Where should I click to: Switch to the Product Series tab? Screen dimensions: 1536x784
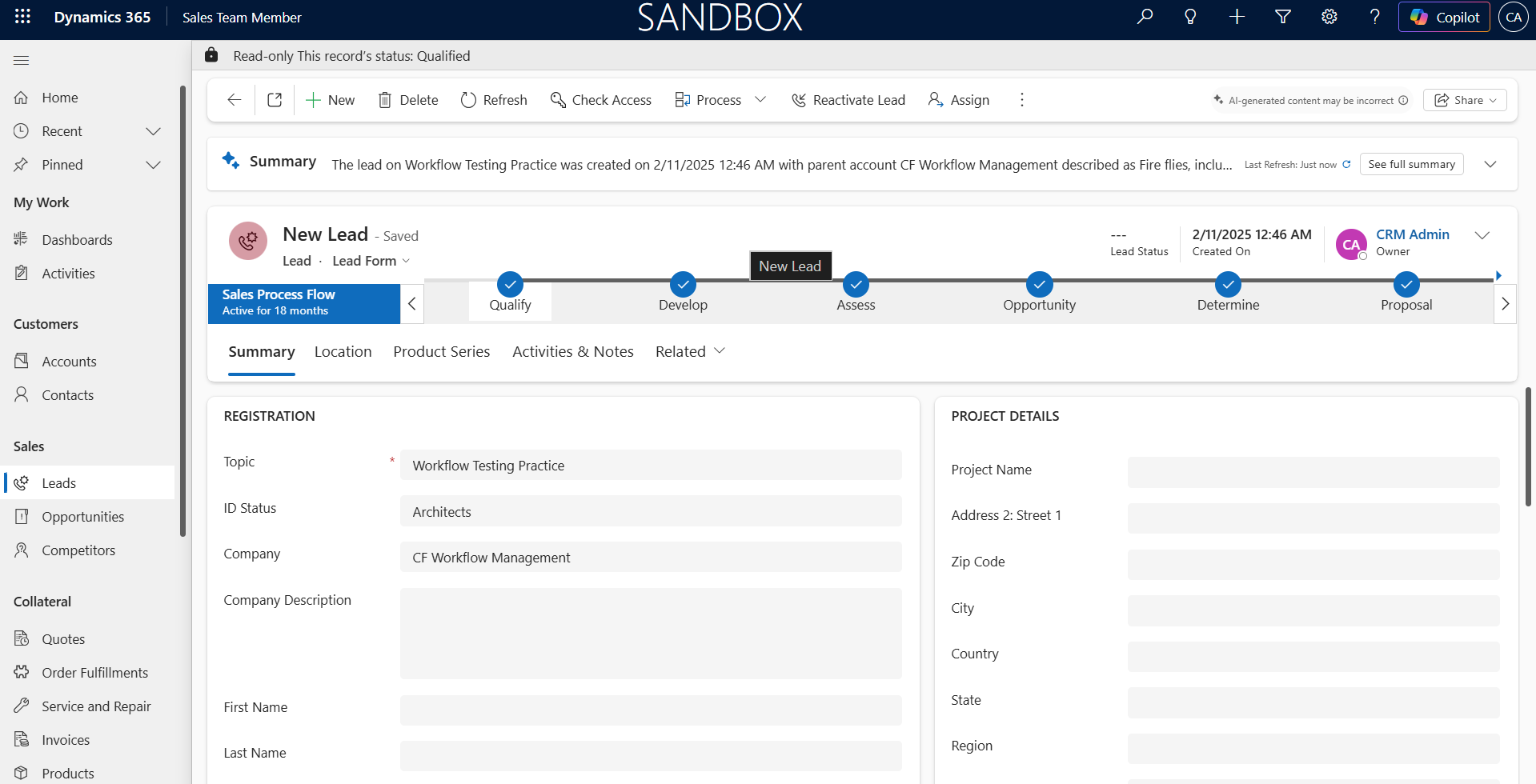pos(442,352)
